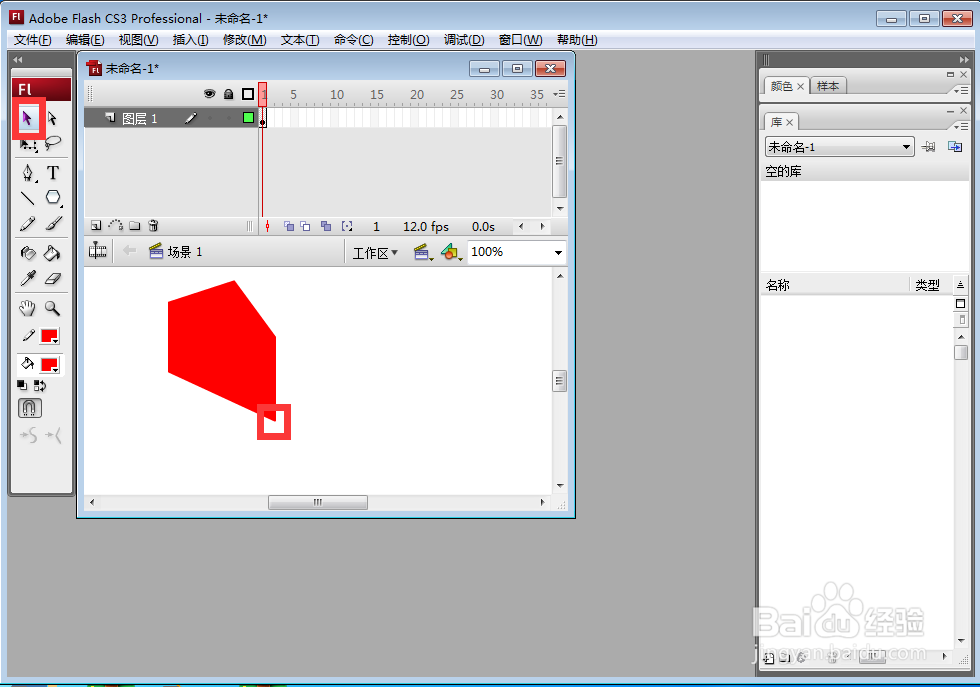
Task: Open library document dropdown 未命名-1
Action: [x=839, y=147]
